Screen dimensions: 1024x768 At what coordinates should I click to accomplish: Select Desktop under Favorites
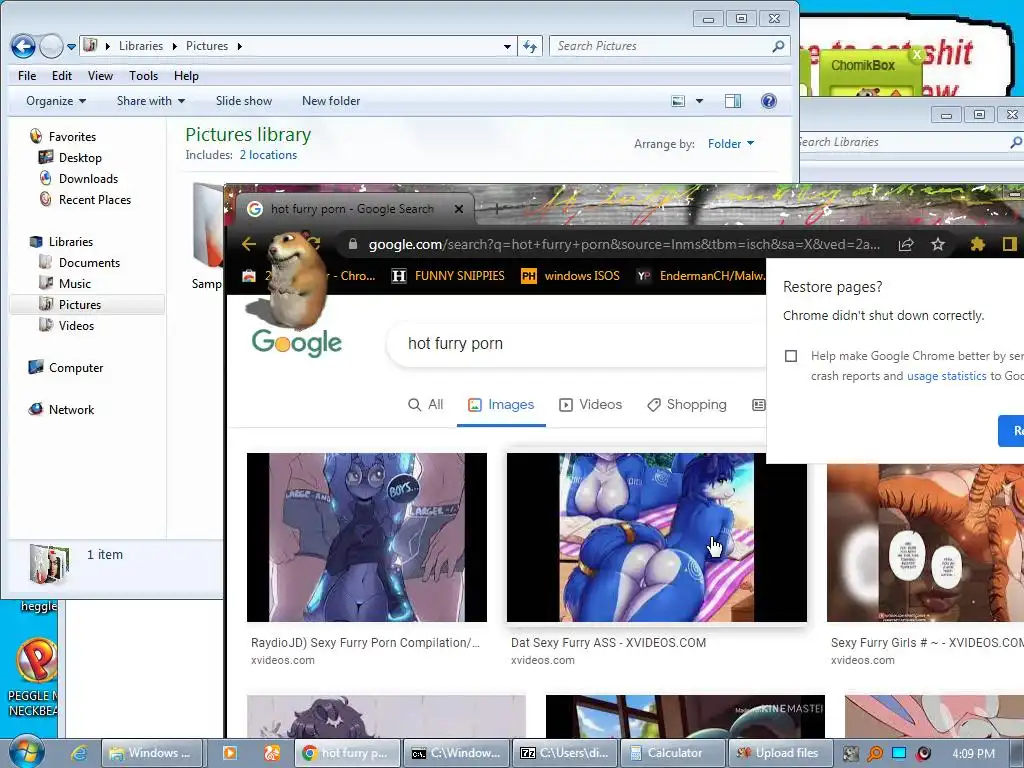pos(70,158)
